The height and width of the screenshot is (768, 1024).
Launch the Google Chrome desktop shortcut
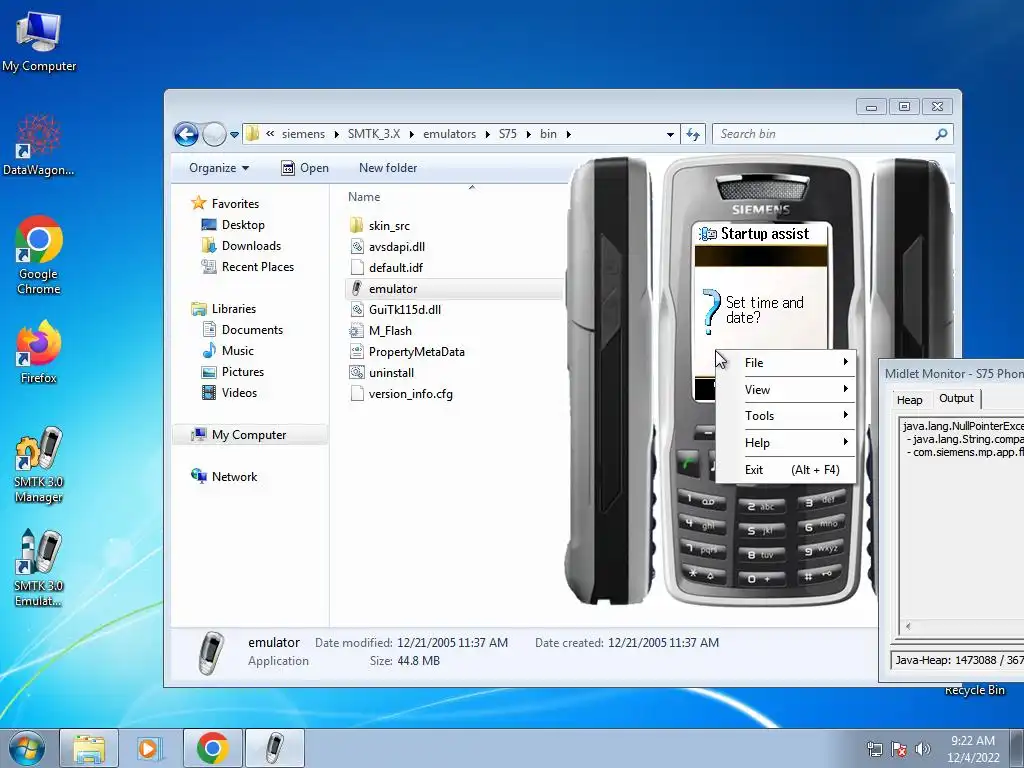39,255
